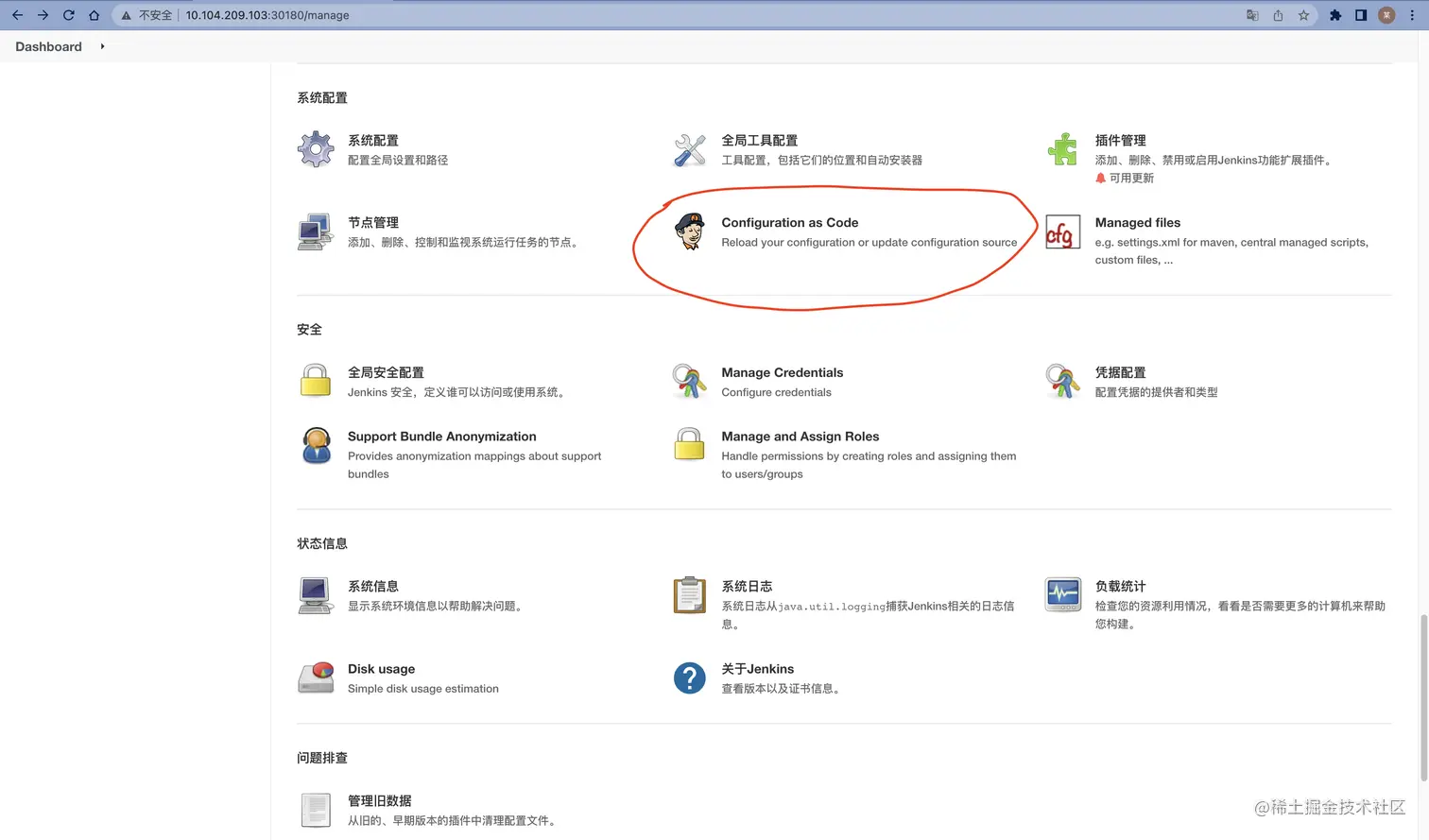The height and width of the screenshot is (840, 1429).
Task: Toggle the browser side panel icon
Action: 1361,15
